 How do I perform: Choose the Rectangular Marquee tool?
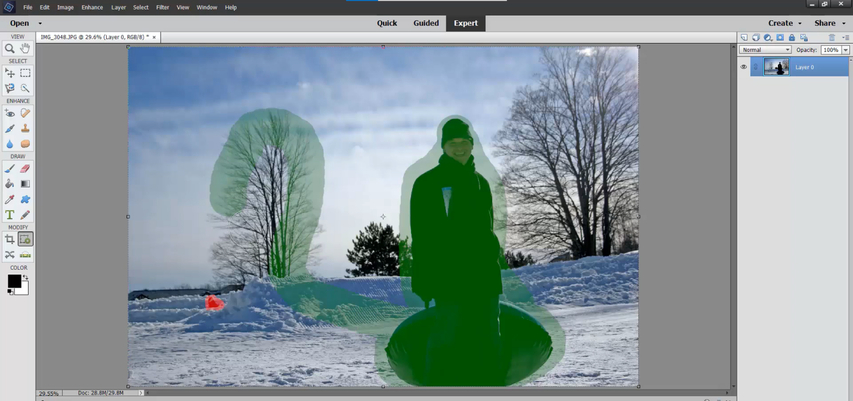point(25,73)
